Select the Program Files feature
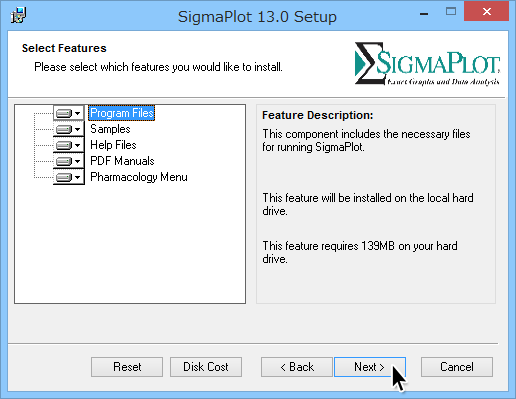 point(122,113)
